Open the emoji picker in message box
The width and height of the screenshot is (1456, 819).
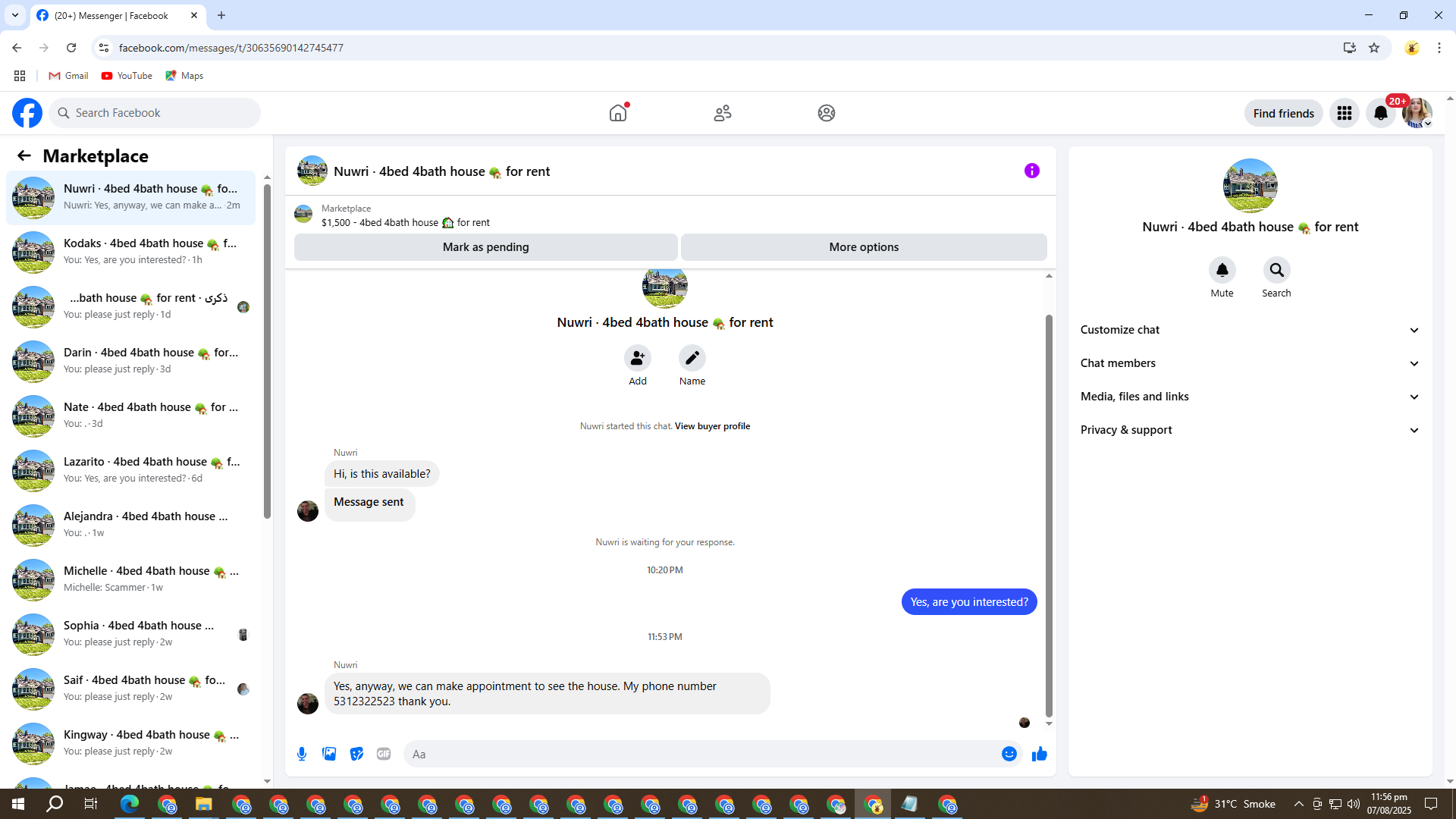(1009, 754)
